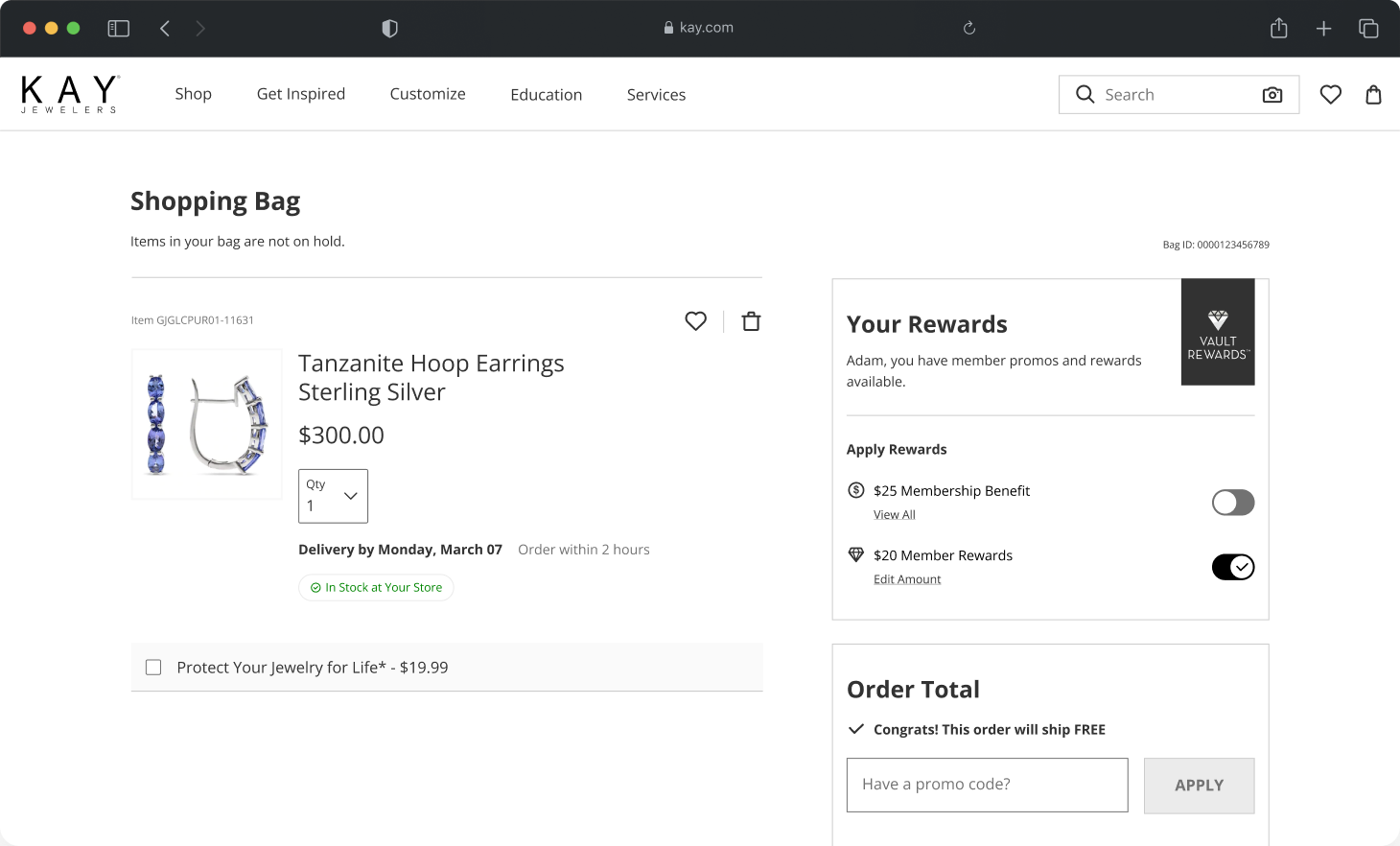
Task: Open the wishlist heart in the header
Action: click(x=1330, y=94)
